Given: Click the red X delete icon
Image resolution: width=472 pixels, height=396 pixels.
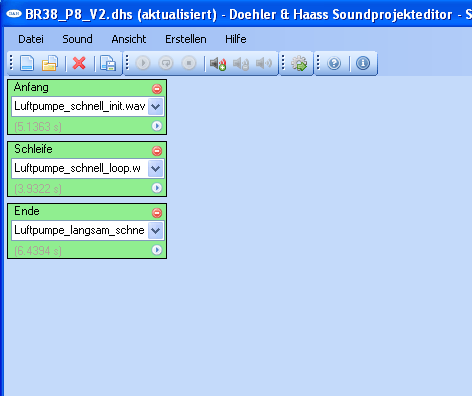Looking at the screenshot, I should (x=79, y=63).
